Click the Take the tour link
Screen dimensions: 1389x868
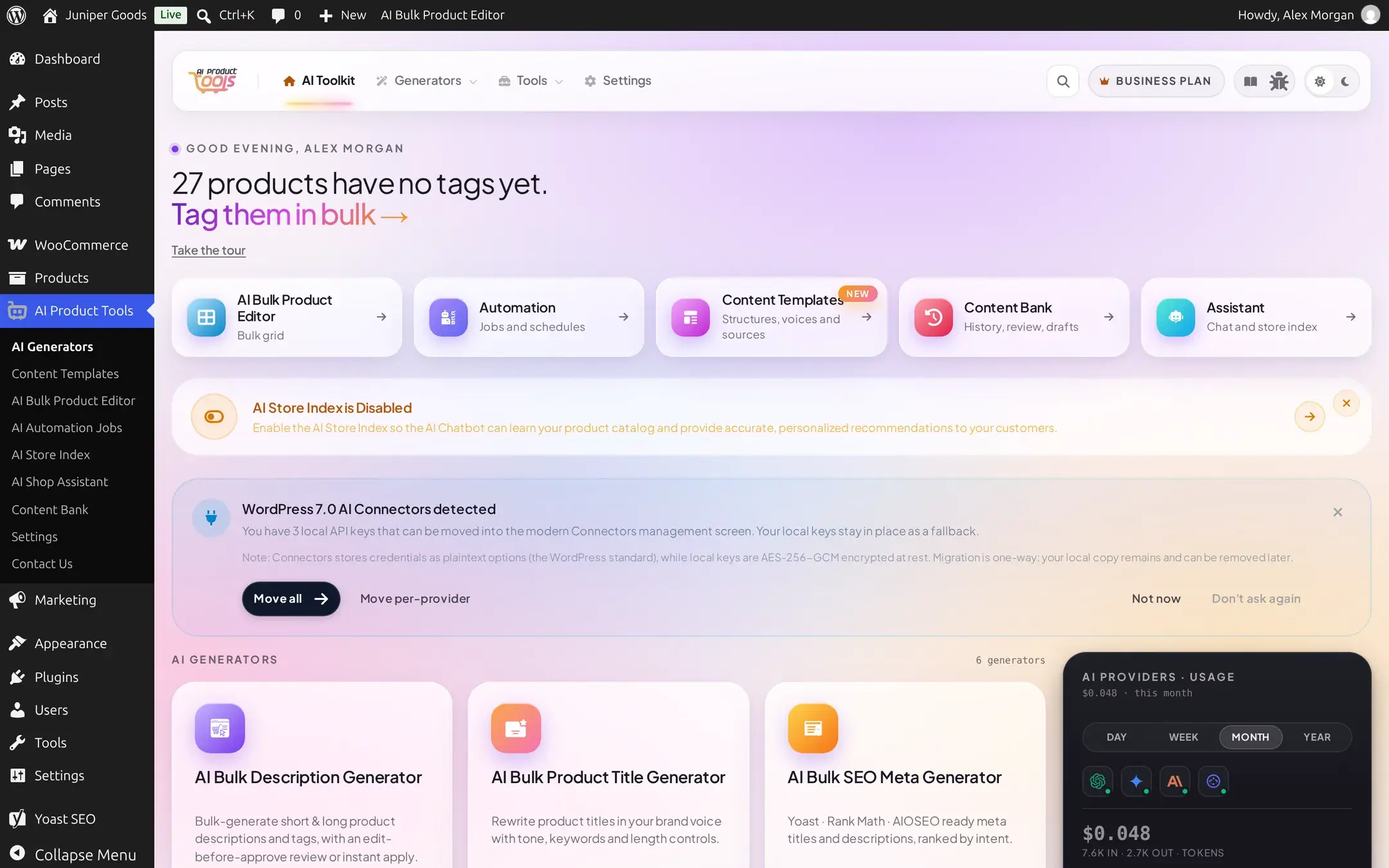coord(208,250)
